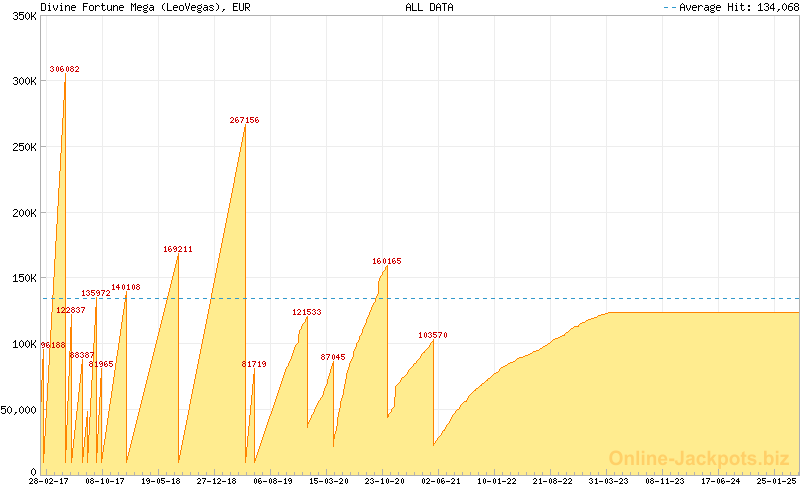Click the 306082 peak value label
The height and width of the screenshot is (490, 800).
[x=65, y=69]
